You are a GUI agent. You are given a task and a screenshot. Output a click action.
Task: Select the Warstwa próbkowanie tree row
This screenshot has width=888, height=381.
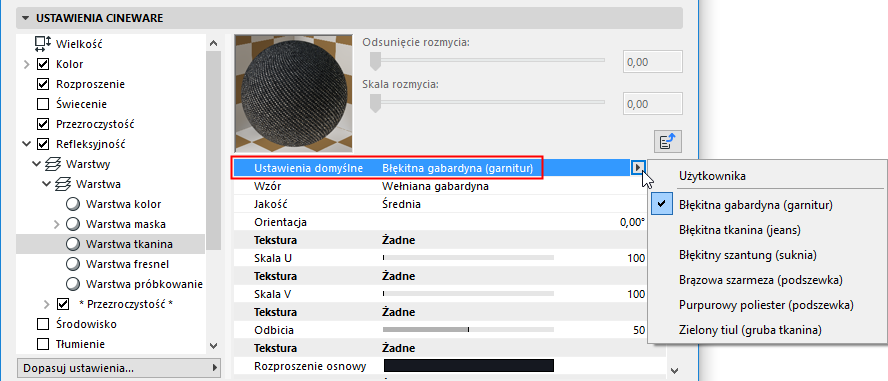tap(110, 284)
